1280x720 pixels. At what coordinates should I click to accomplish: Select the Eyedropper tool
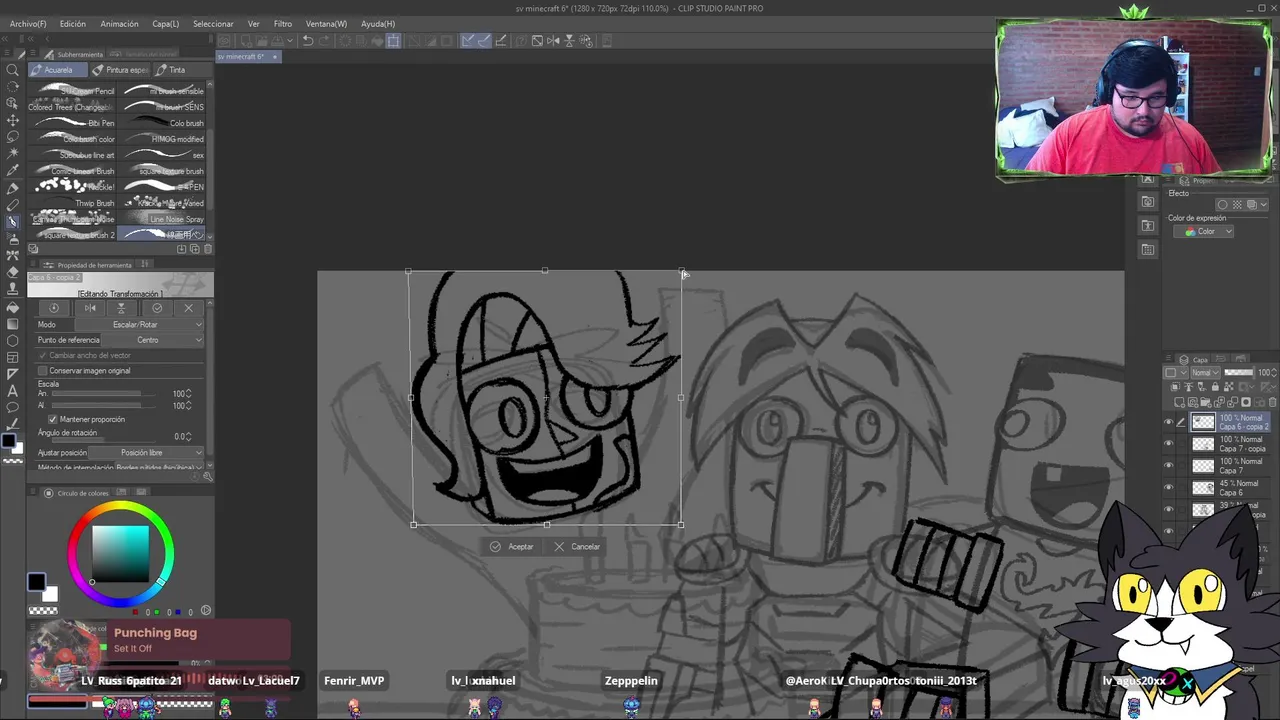pos(12,171)
